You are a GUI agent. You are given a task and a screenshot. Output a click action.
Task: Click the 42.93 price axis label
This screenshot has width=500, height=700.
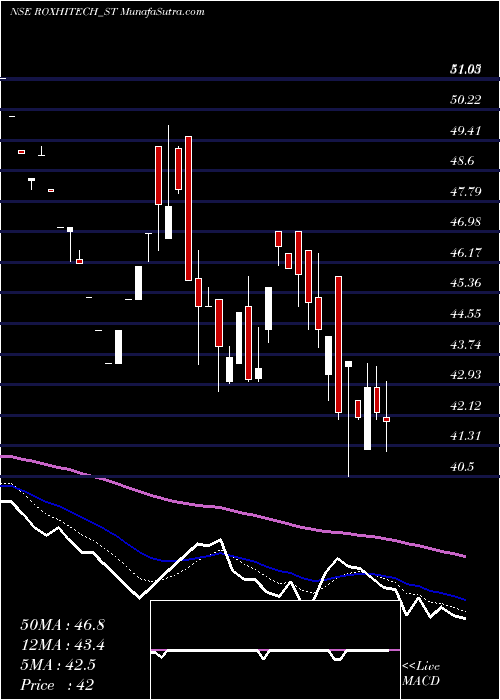pos(466,375)
